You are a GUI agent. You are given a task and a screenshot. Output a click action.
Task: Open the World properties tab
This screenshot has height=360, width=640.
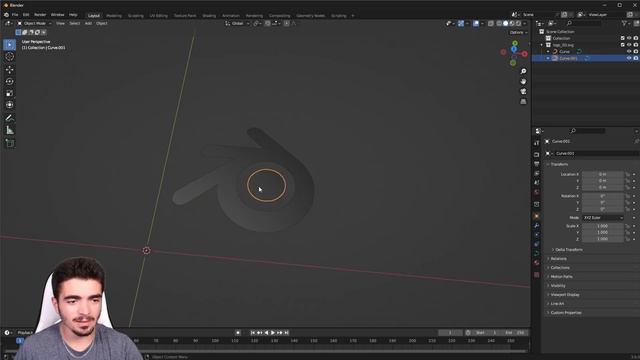(x=536, y=192)
